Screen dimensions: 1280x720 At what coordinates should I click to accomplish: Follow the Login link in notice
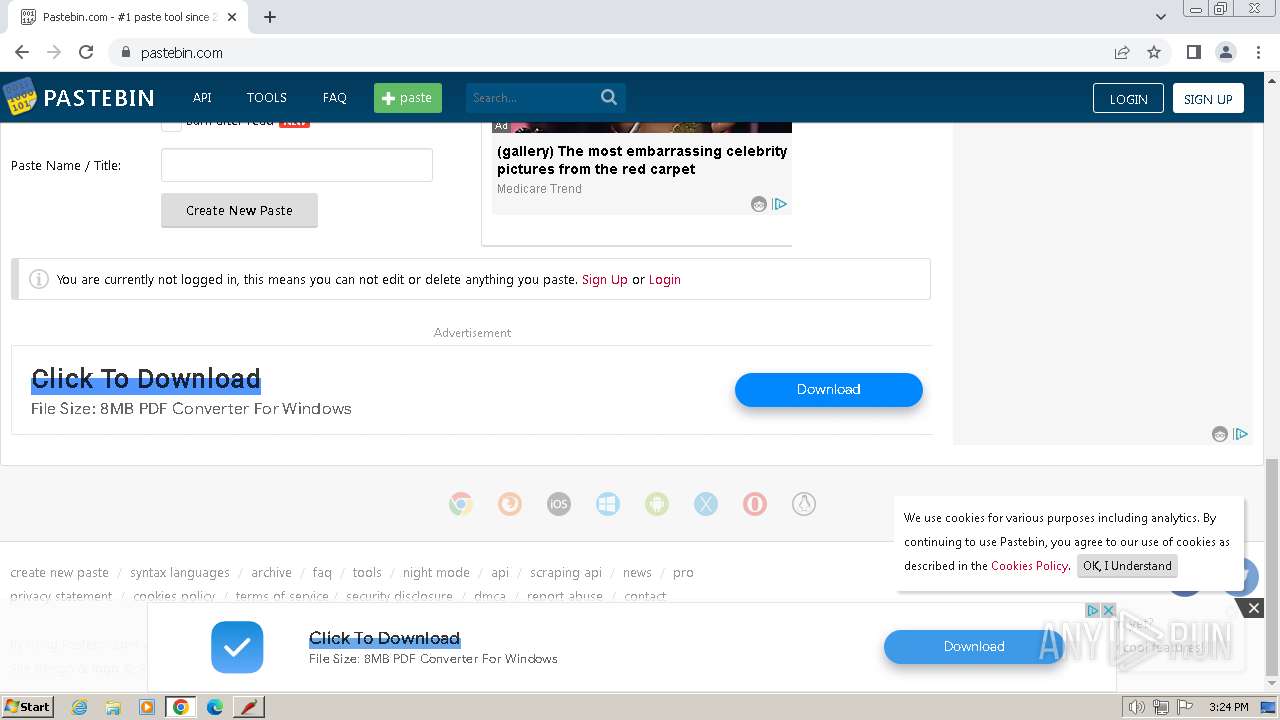click(x=665, y=279)
